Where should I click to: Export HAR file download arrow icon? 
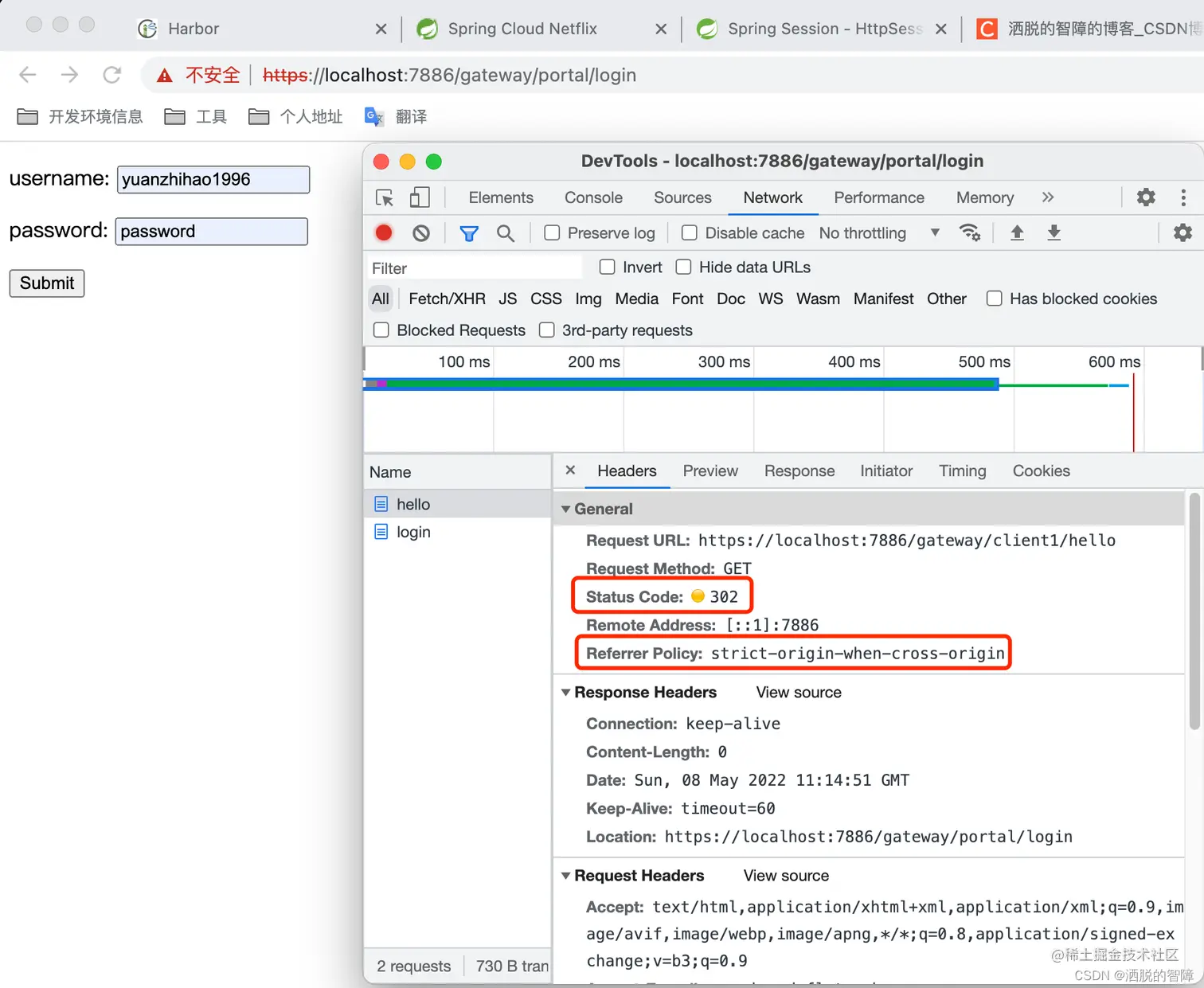(1053, 232)
